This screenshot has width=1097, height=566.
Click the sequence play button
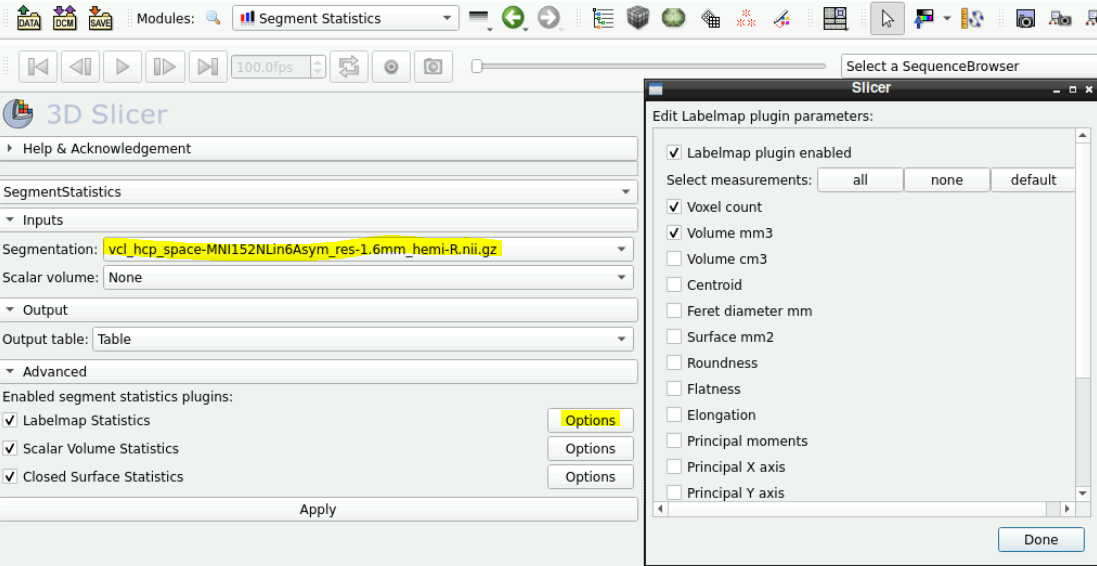pyautogui.click(x=122, y=67)
